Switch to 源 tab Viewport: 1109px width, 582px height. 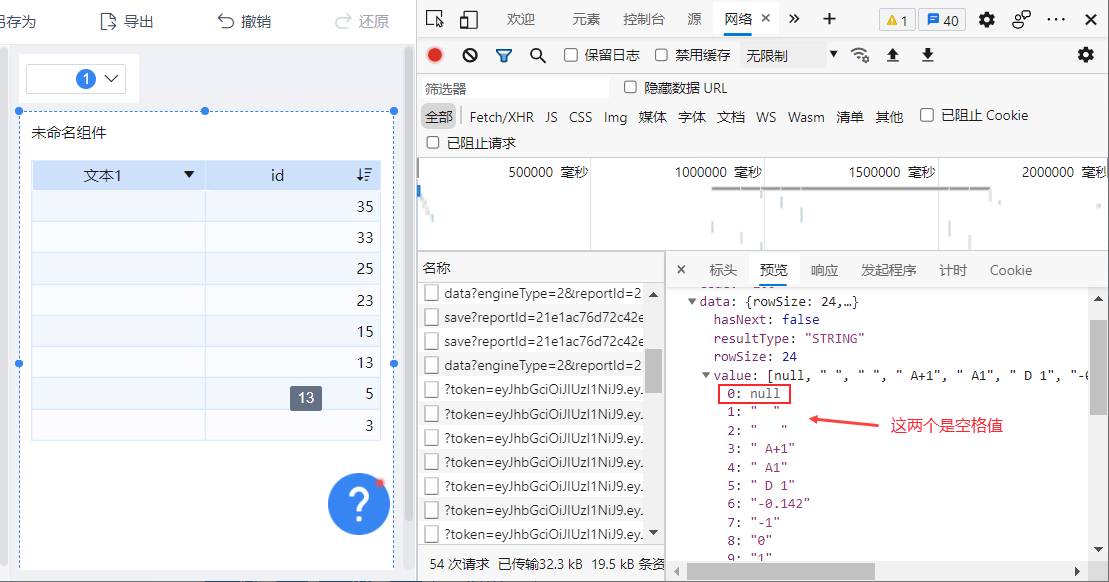695,19
